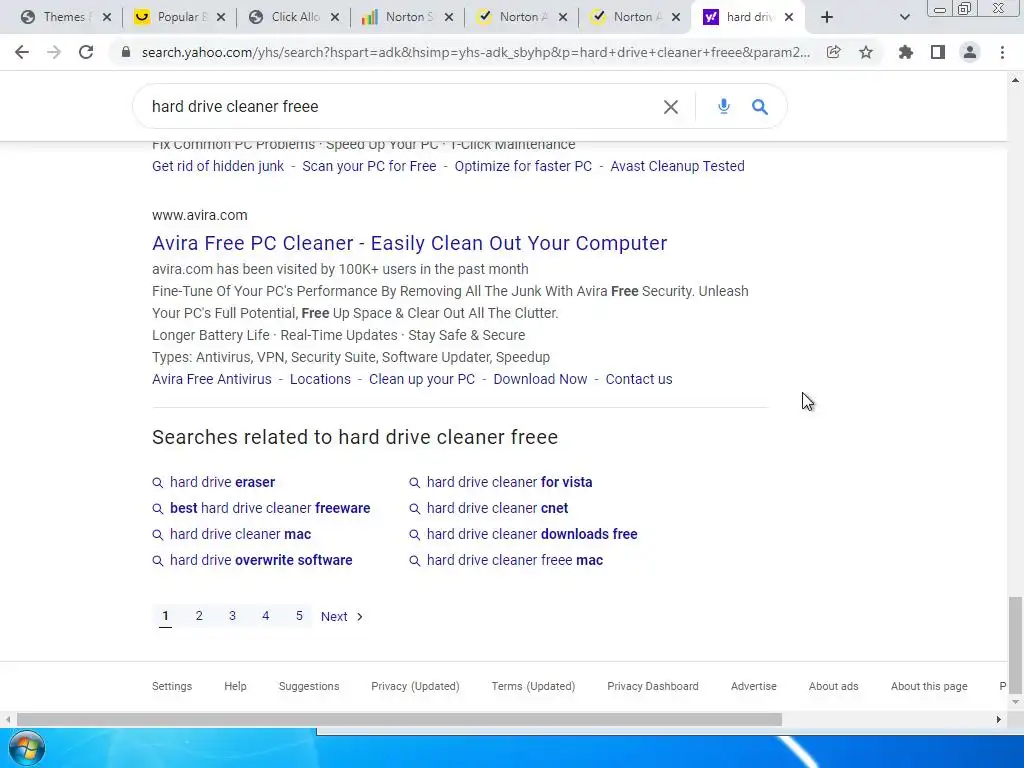Screen dimensions: 1024x768
Task: Click the padlock site info icon
Action: click(x=126, y=52)
